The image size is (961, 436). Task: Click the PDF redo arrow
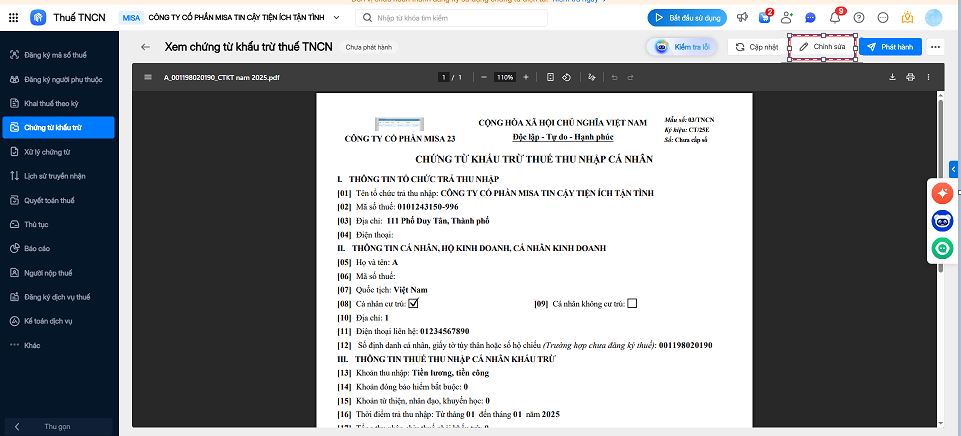(630, 77)
